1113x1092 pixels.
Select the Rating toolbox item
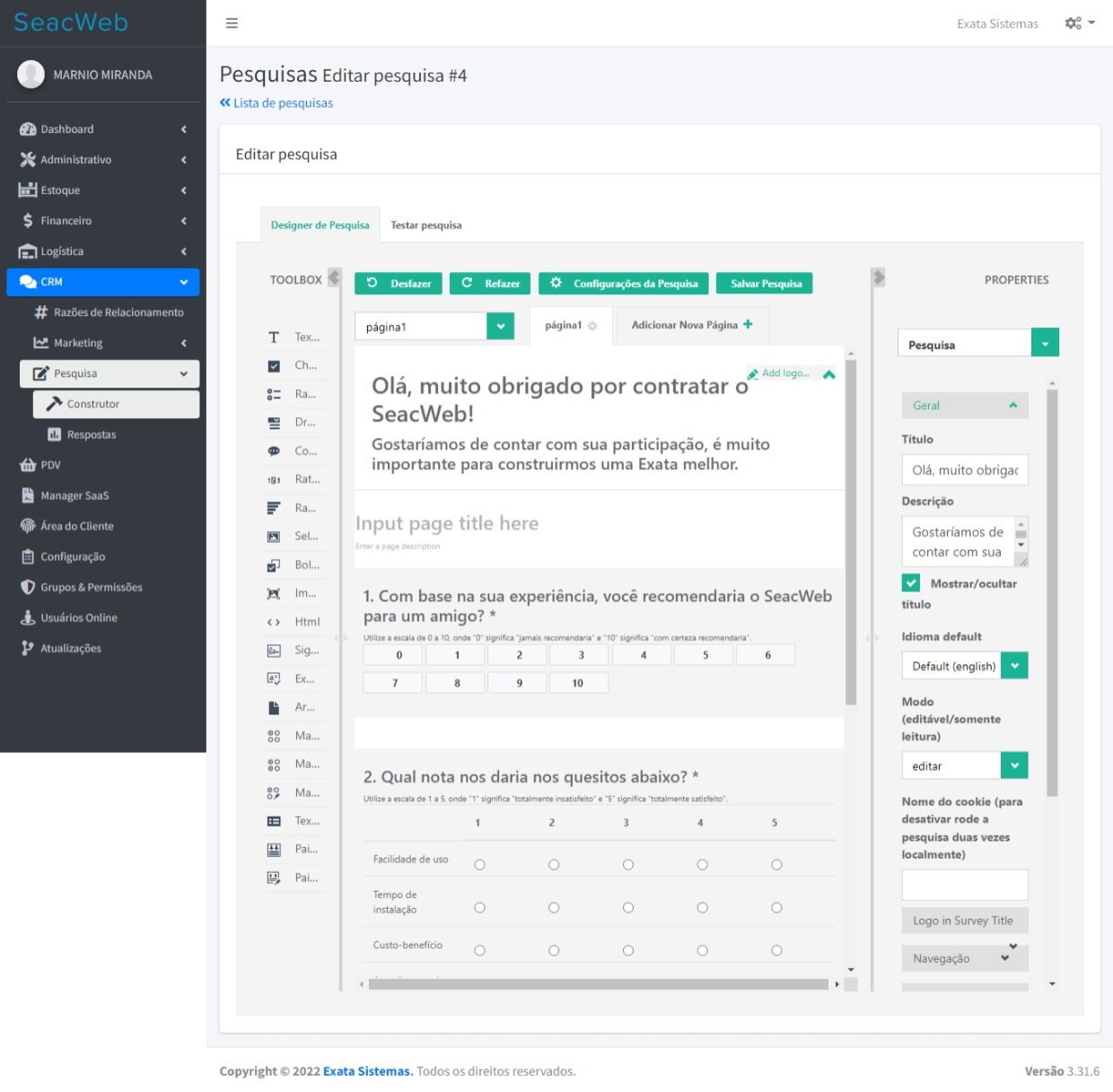[x=294, y=479]
